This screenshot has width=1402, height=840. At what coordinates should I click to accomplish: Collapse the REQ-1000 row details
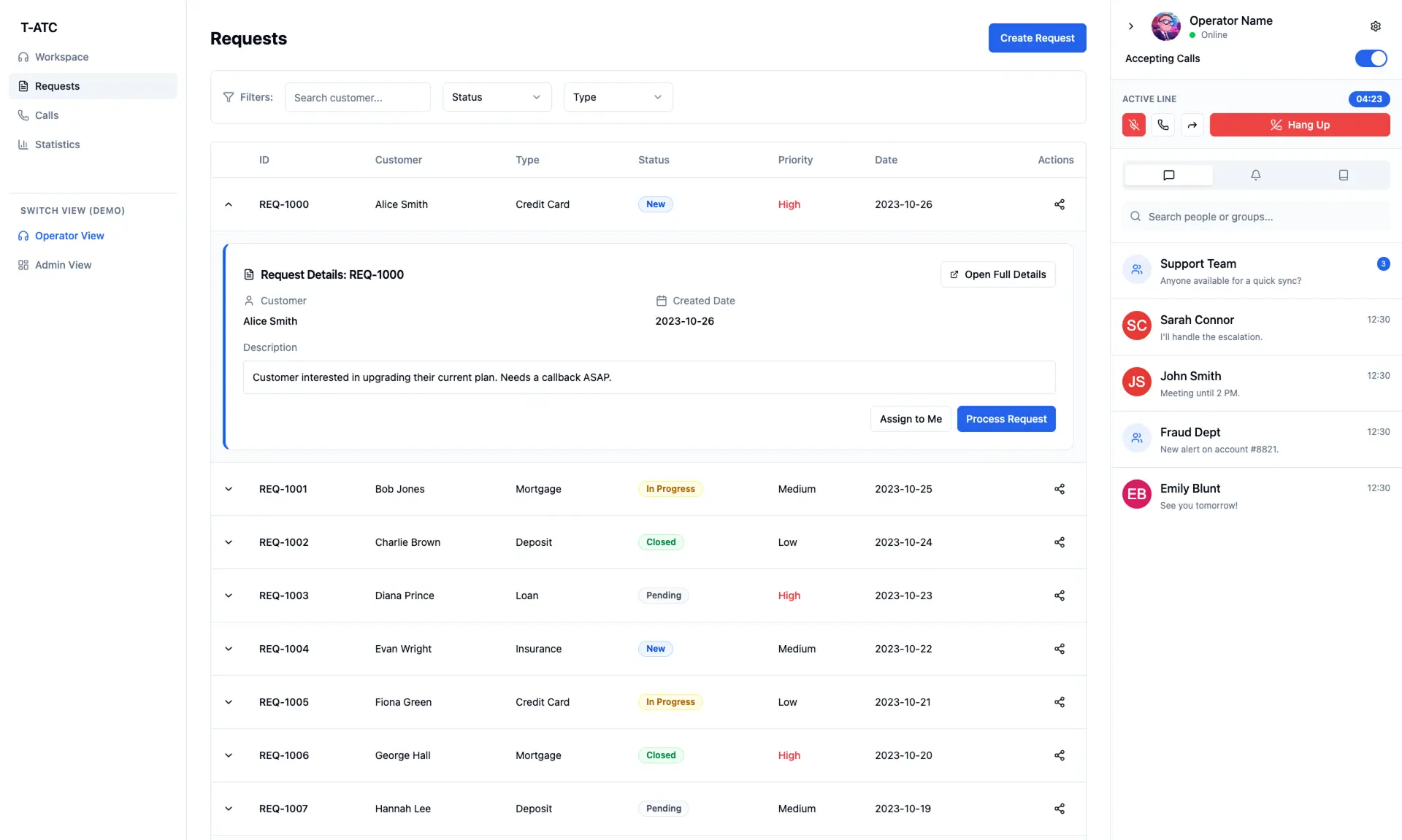tap(229, 204)
